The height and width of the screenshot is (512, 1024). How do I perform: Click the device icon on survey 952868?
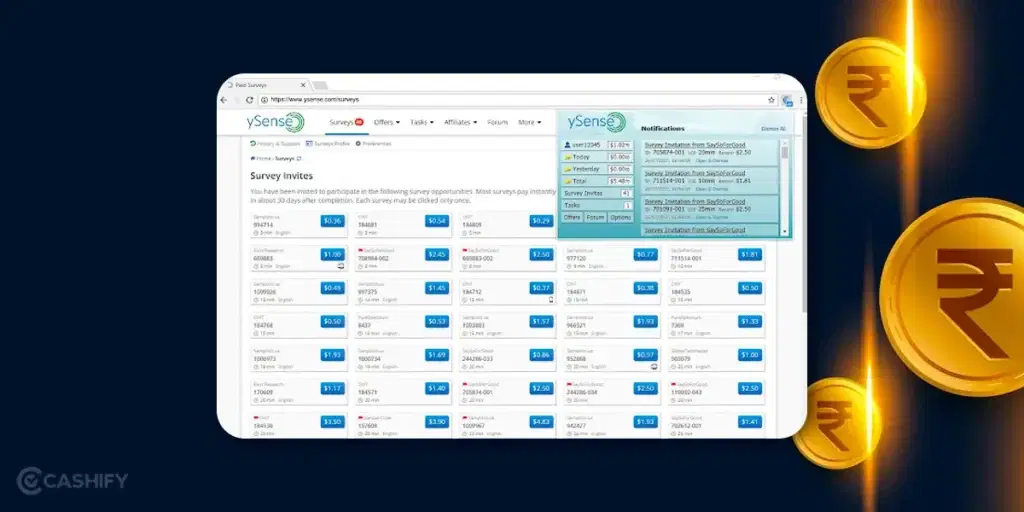point(654,367)
